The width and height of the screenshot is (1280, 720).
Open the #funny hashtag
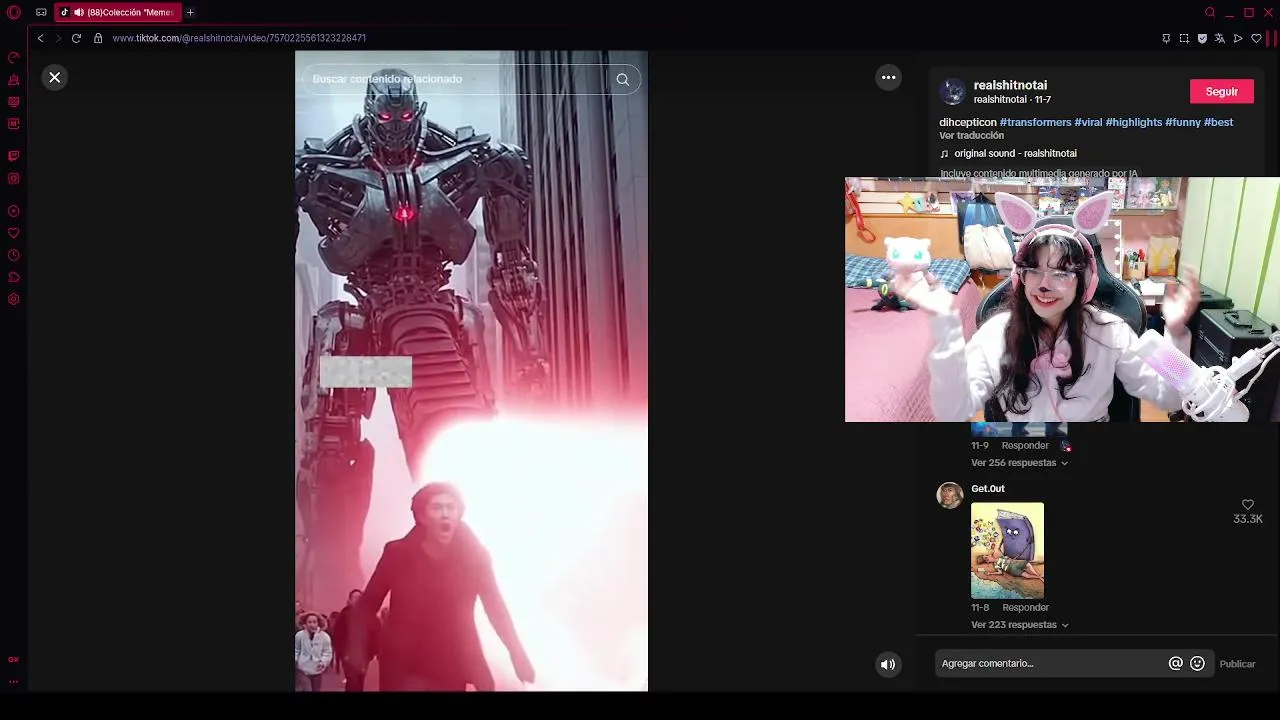(x=1183, y=122)
